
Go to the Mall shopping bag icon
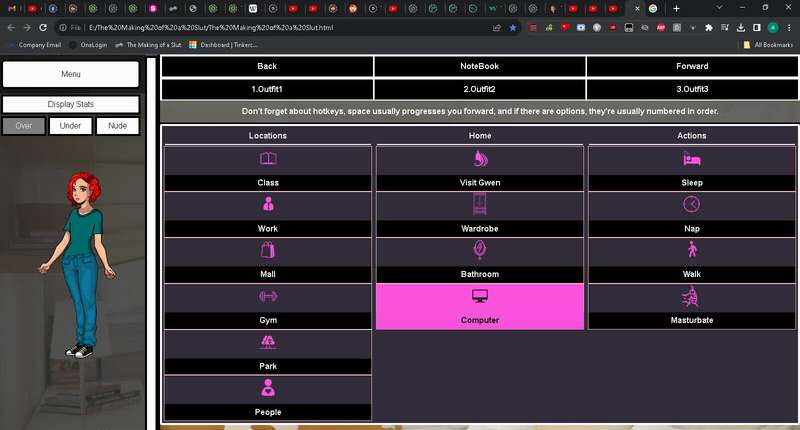click(x=268, y=250)
